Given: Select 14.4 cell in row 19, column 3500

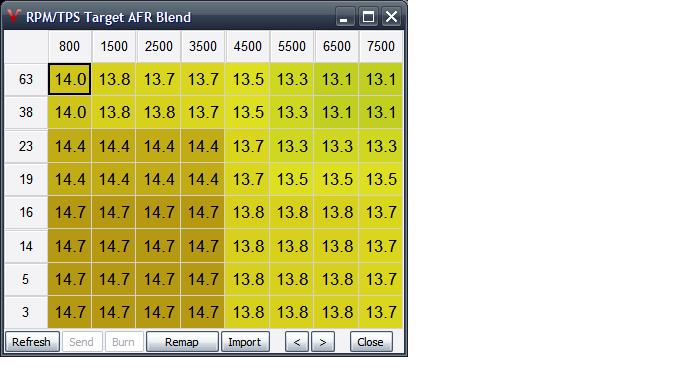Looking at the screenshot, I should point(203,179).
